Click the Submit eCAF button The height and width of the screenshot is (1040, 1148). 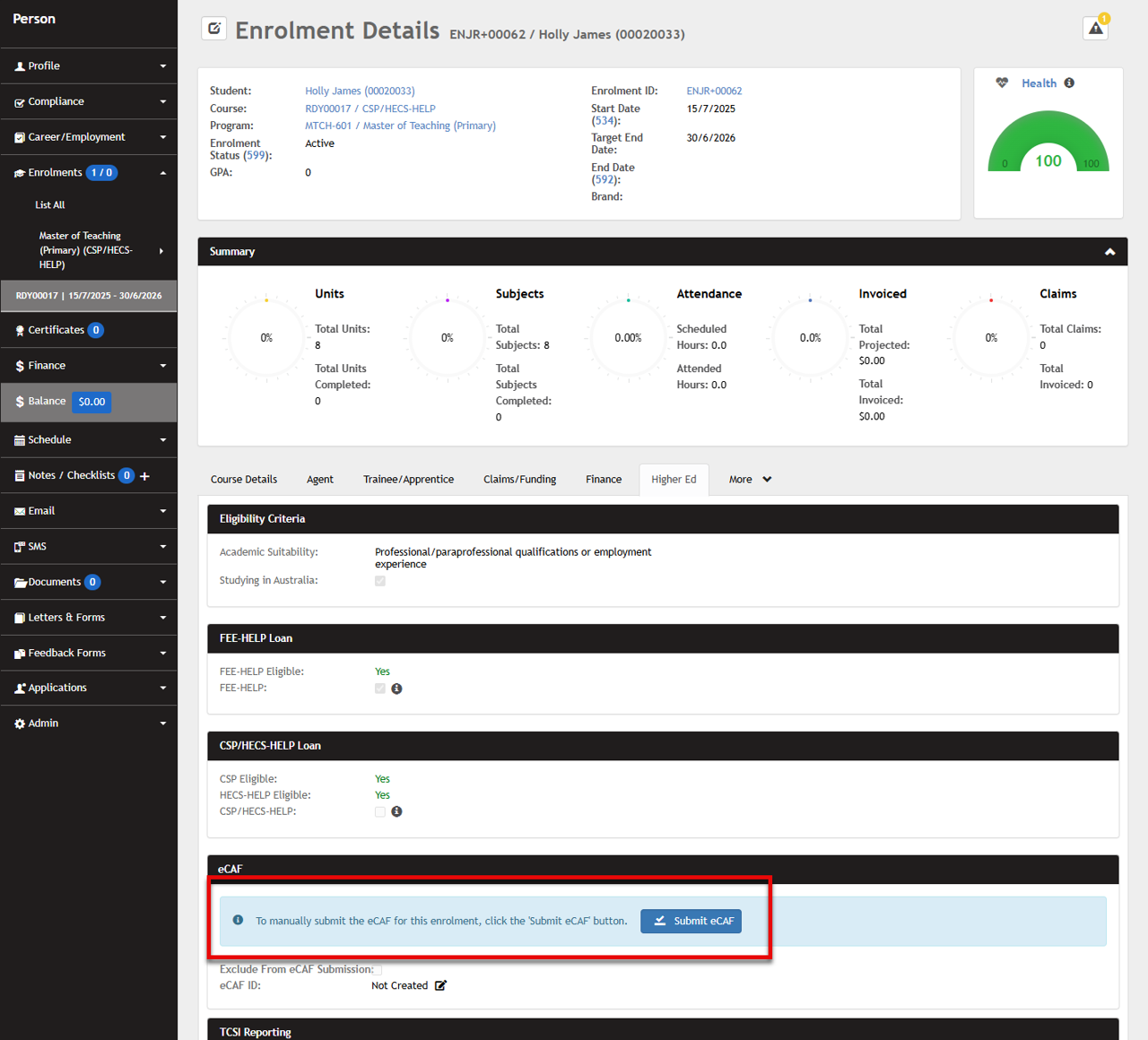691,921
